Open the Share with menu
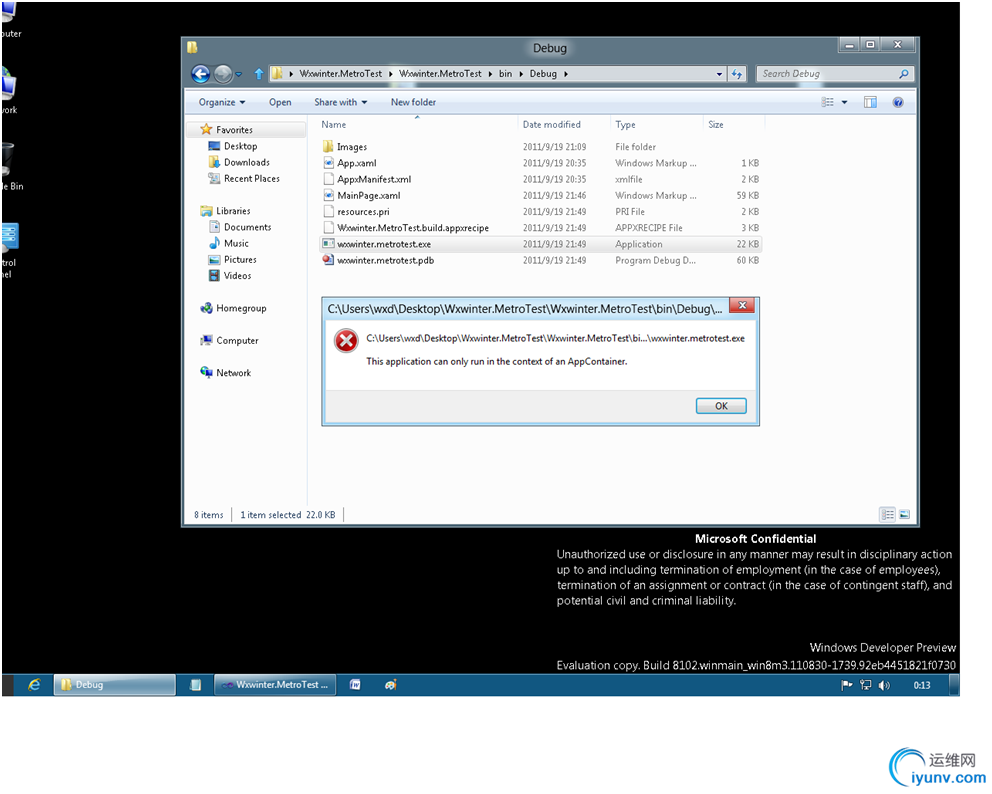The image size is (992, 794). [340, 102]
